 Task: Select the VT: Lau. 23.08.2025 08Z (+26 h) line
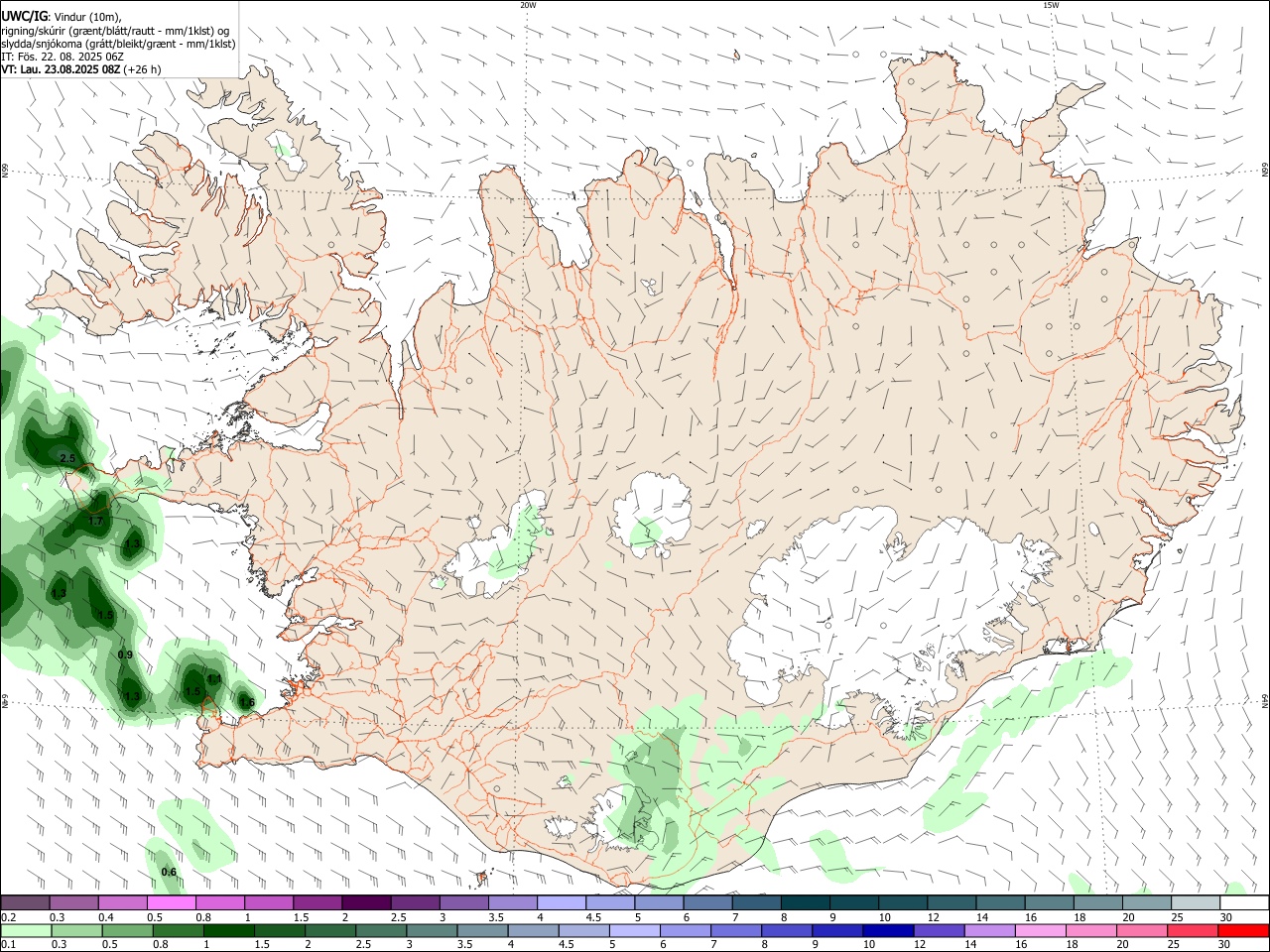tap(80, 69)
